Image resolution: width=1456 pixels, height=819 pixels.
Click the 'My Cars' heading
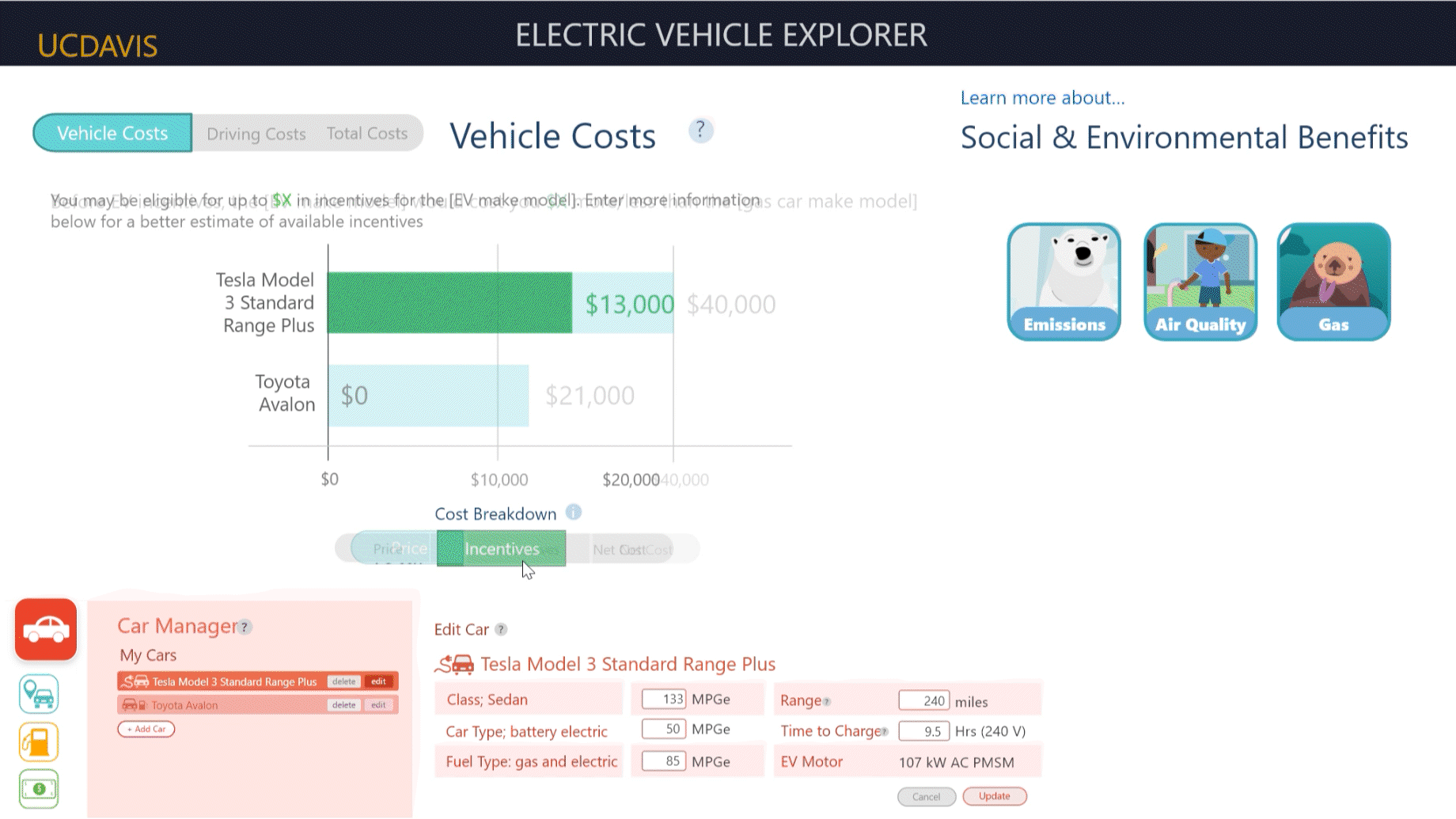148,655
